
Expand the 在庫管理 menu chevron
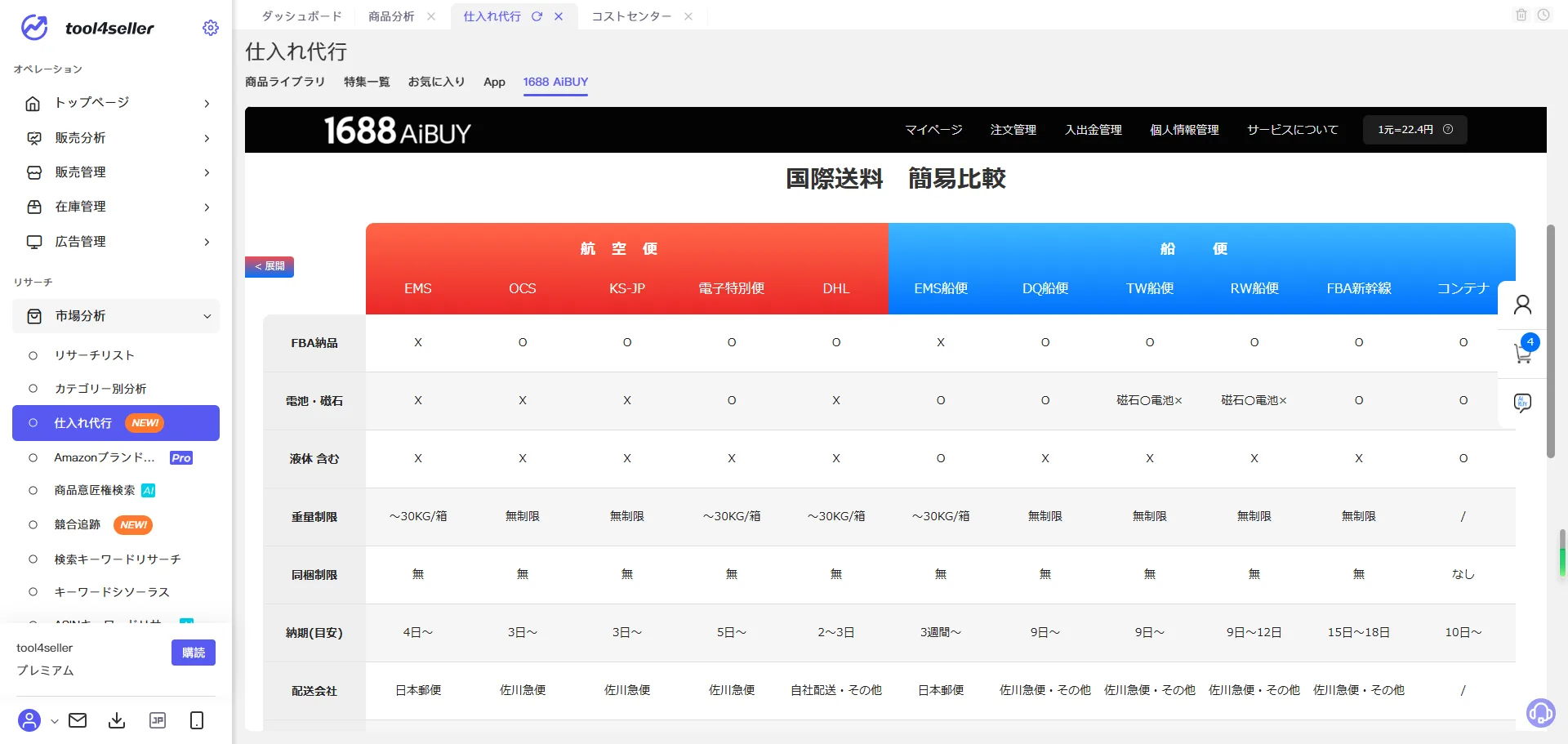click(207, 207)
